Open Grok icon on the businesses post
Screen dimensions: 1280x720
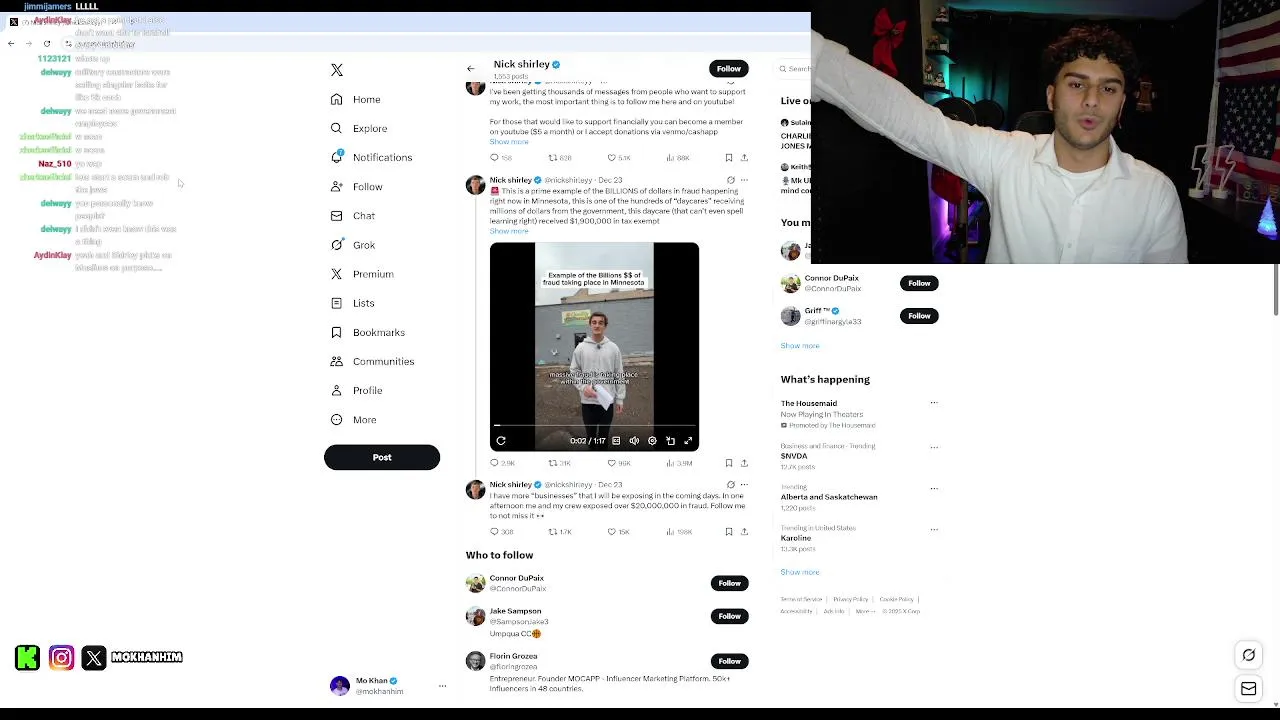[730, 485]
